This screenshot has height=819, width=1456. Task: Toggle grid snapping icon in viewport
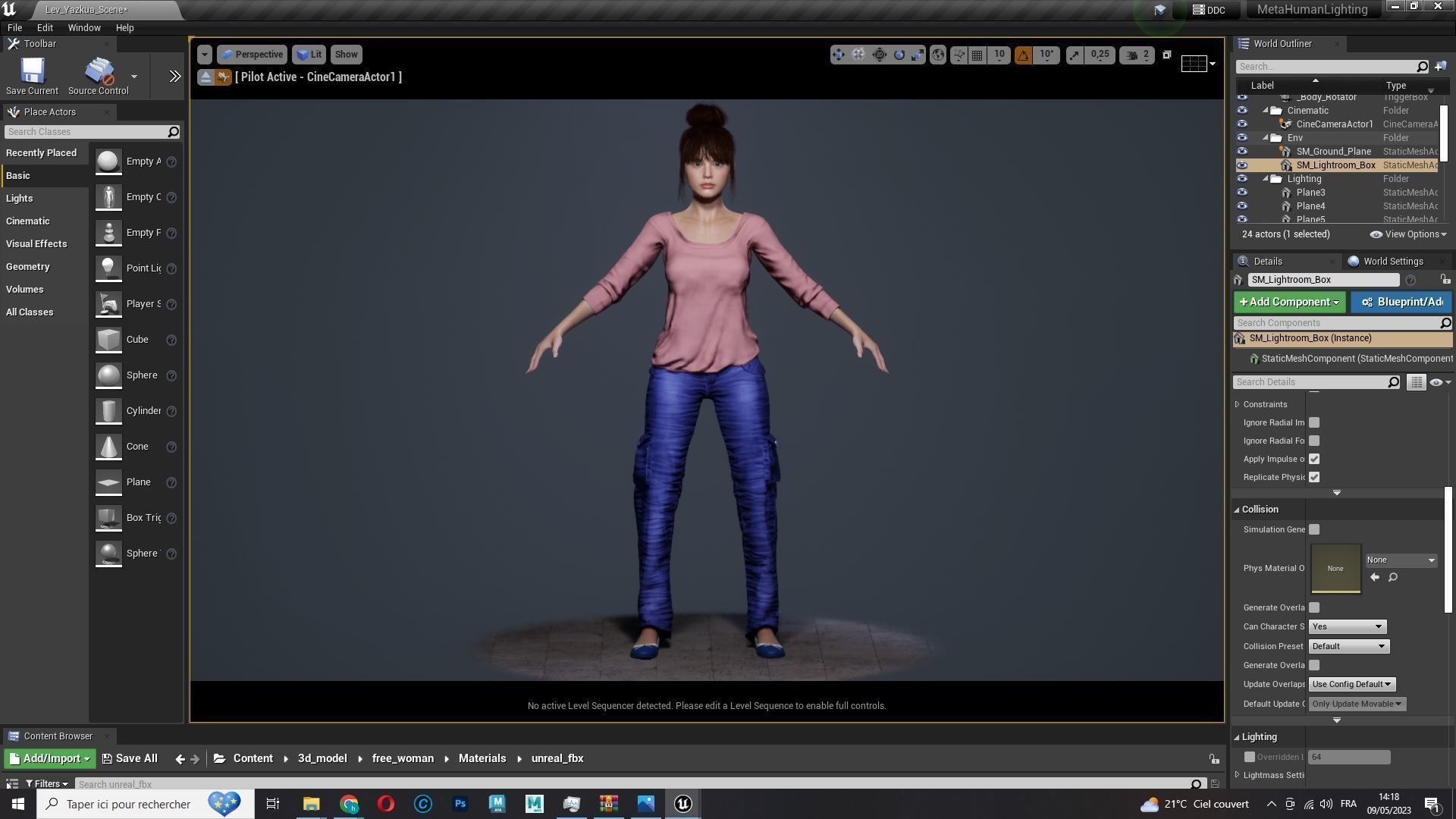(977, 55)
